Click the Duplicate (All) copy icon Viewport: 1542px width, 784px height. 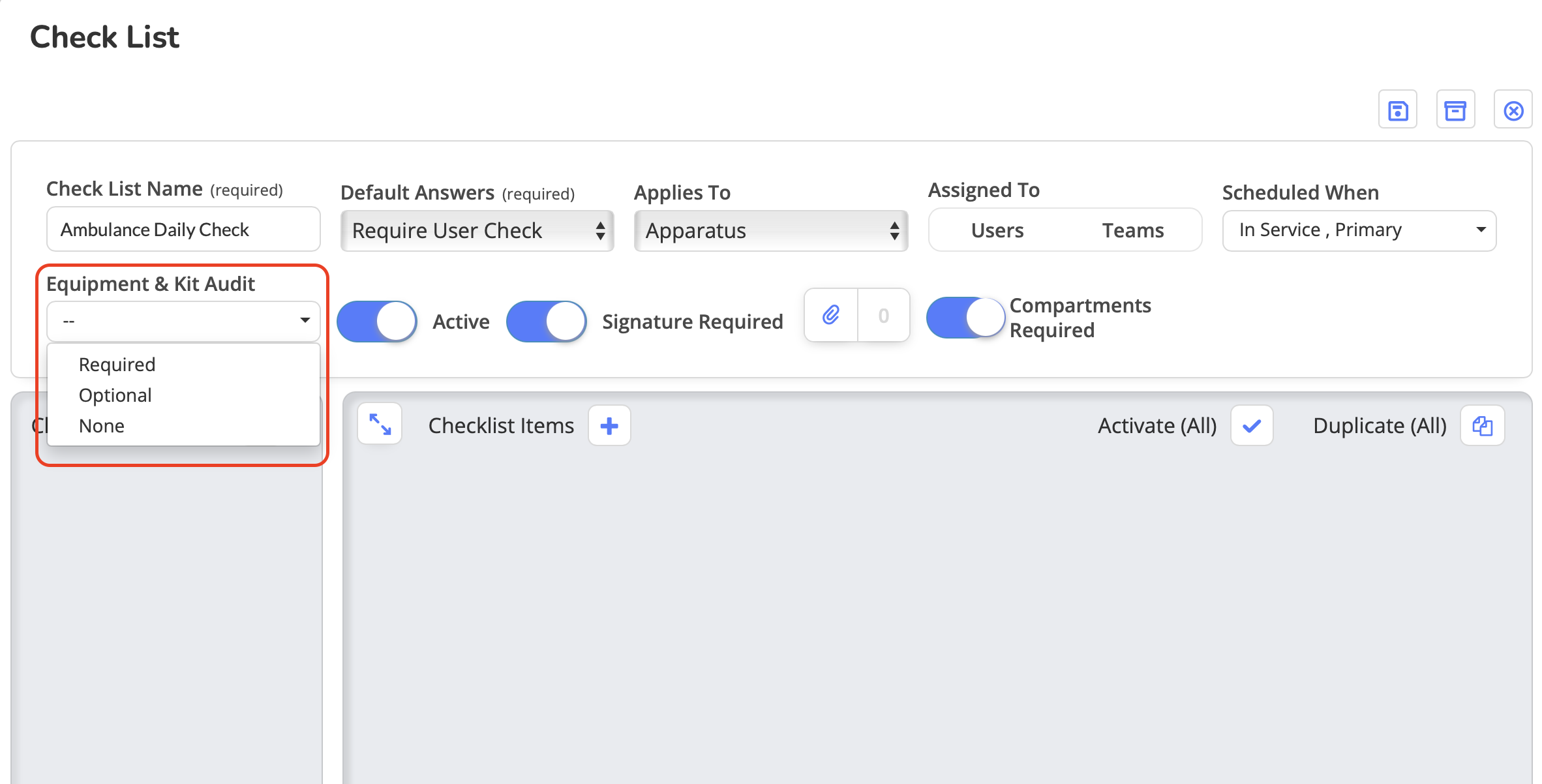pyautogui.click(x=1482, y=426)
